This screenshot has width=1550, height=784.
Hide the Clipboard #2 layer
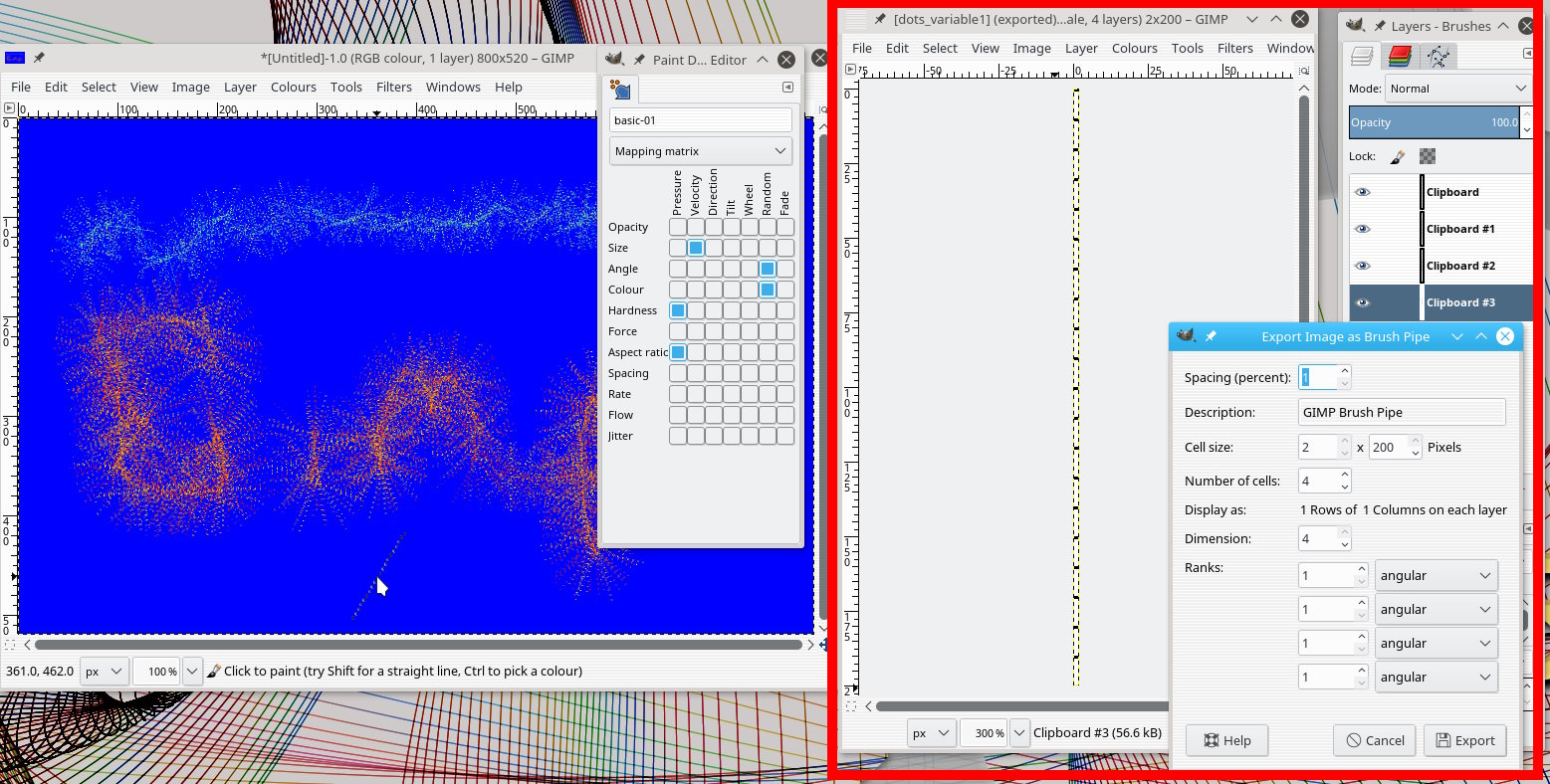tap(1363, 266)
